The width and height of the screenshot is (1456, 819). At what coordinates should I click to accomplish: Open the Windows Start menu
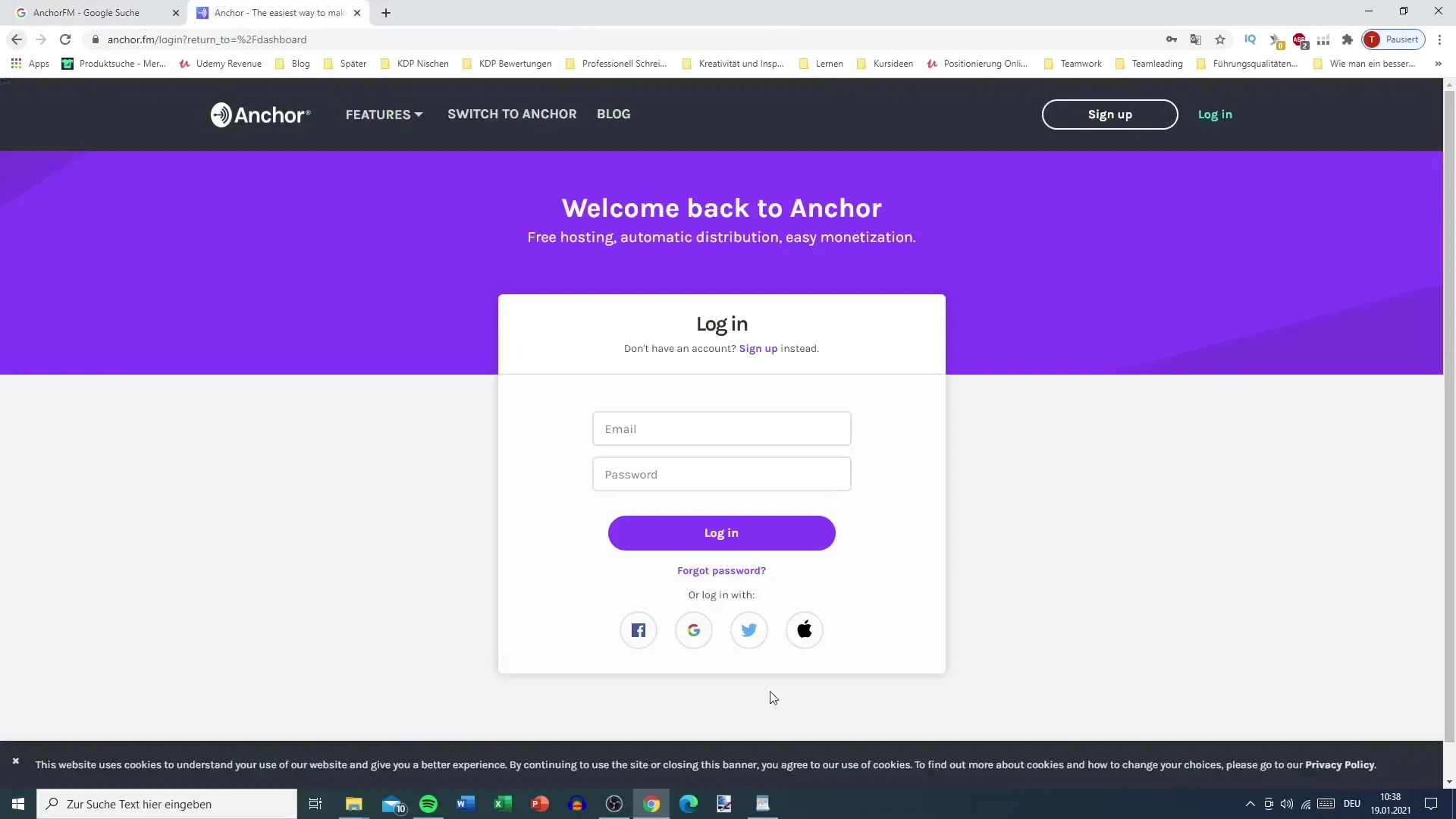tap(18, 804)
